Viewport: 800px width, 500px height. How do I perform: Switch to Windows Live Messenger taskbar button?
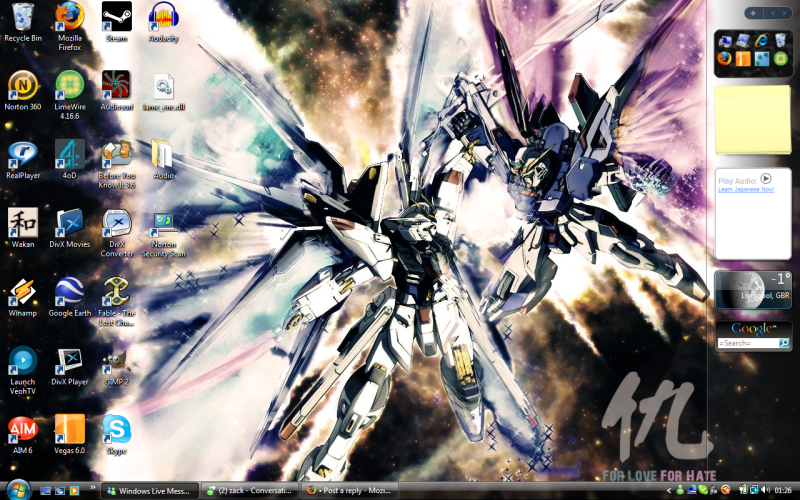click(149, 491)
